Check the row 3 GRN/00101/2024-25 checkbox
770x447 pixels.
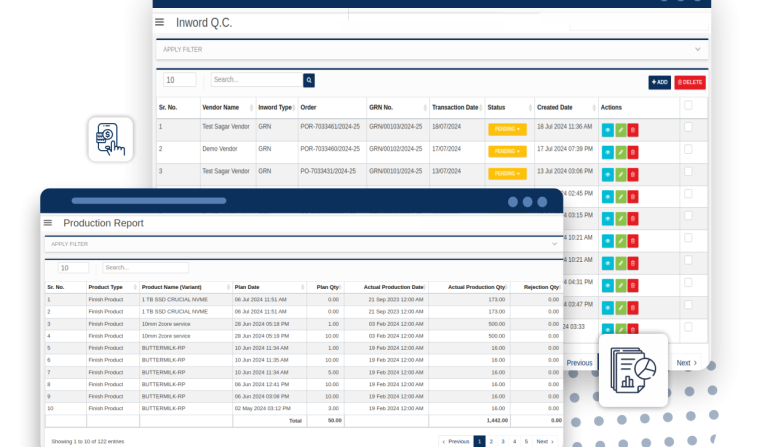(688, 171)
